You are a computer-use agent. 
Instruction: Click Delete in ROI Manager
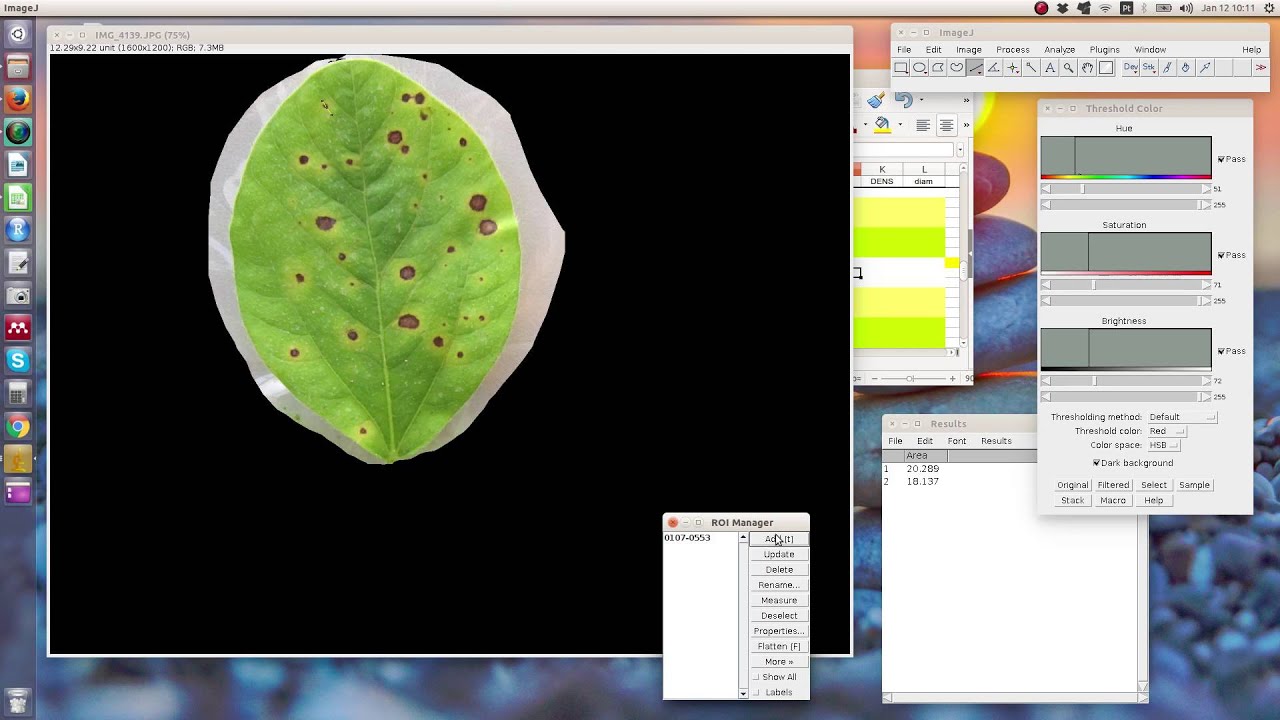pos(779,570)
